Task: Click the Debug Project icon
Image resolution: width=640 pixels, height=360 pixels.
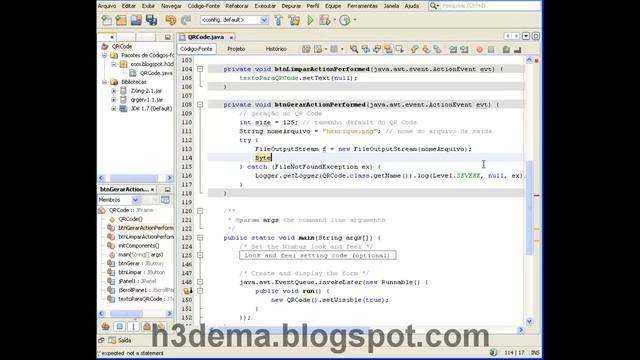Action: pos(325,20)
